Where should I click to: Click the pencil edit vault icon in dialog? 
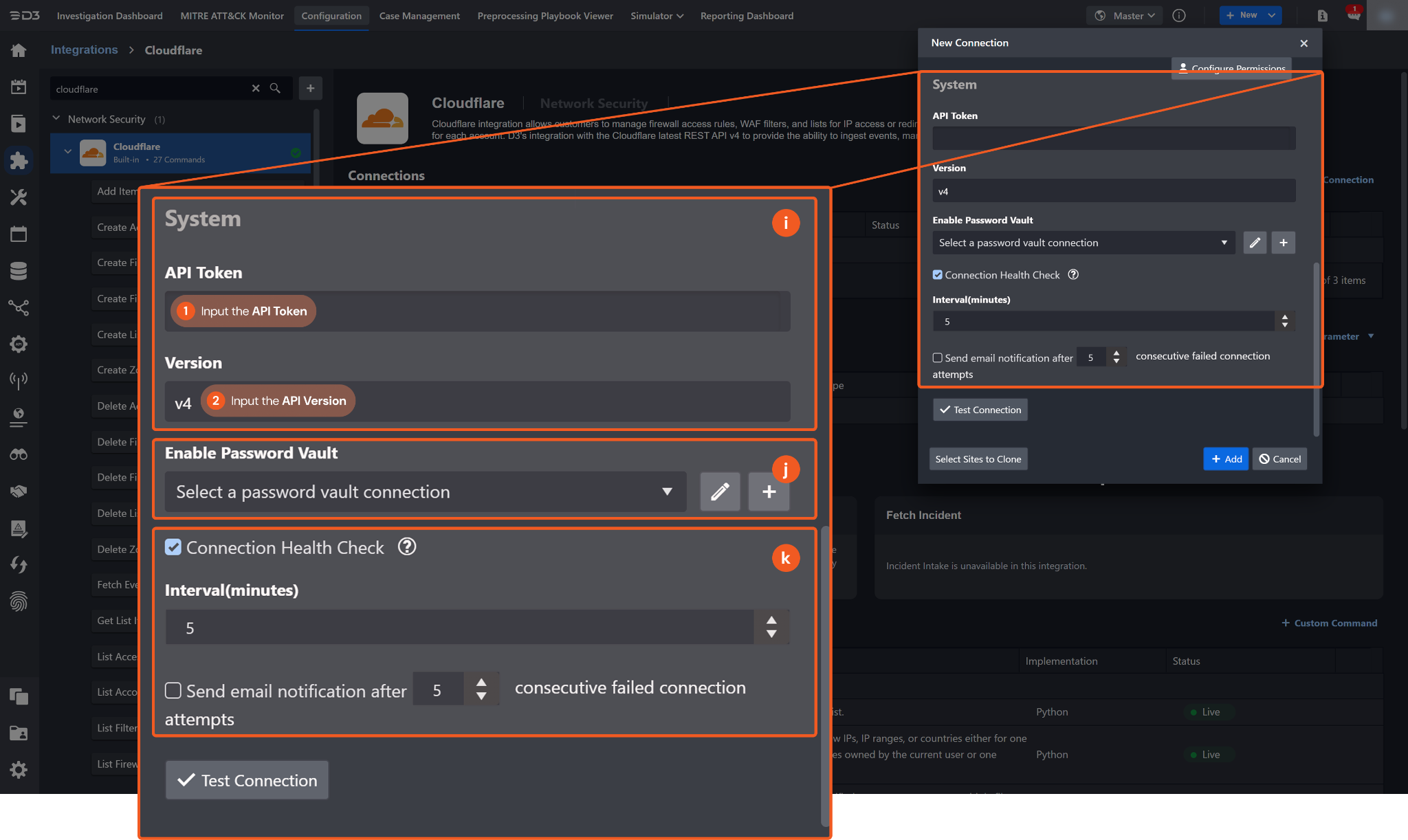click(1255, 243)
